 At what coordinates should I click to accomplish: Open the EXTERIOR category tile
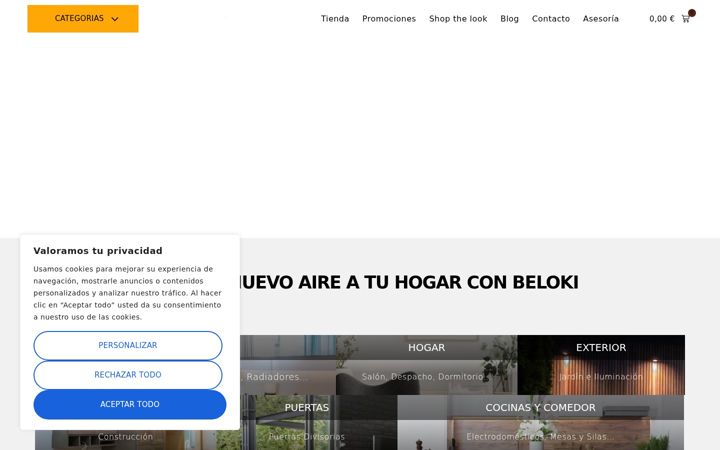coord(601,365)
